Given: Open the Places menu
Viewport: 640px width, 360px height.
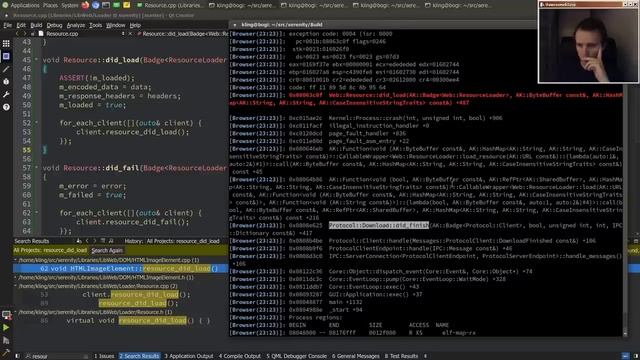Looking at the screenshot, I should coord(51,5).
